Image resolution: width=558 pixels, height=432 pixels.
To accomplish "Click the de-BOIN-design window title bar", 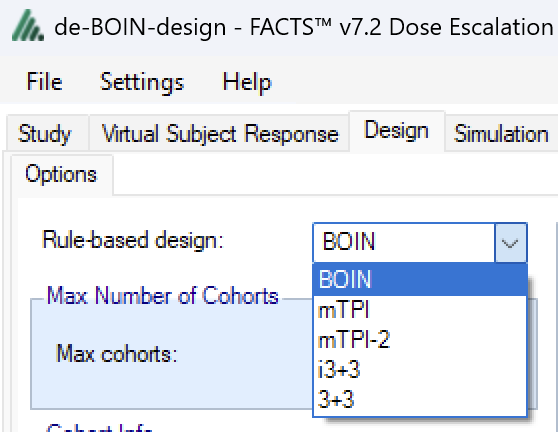I will (x=303, y=27).
